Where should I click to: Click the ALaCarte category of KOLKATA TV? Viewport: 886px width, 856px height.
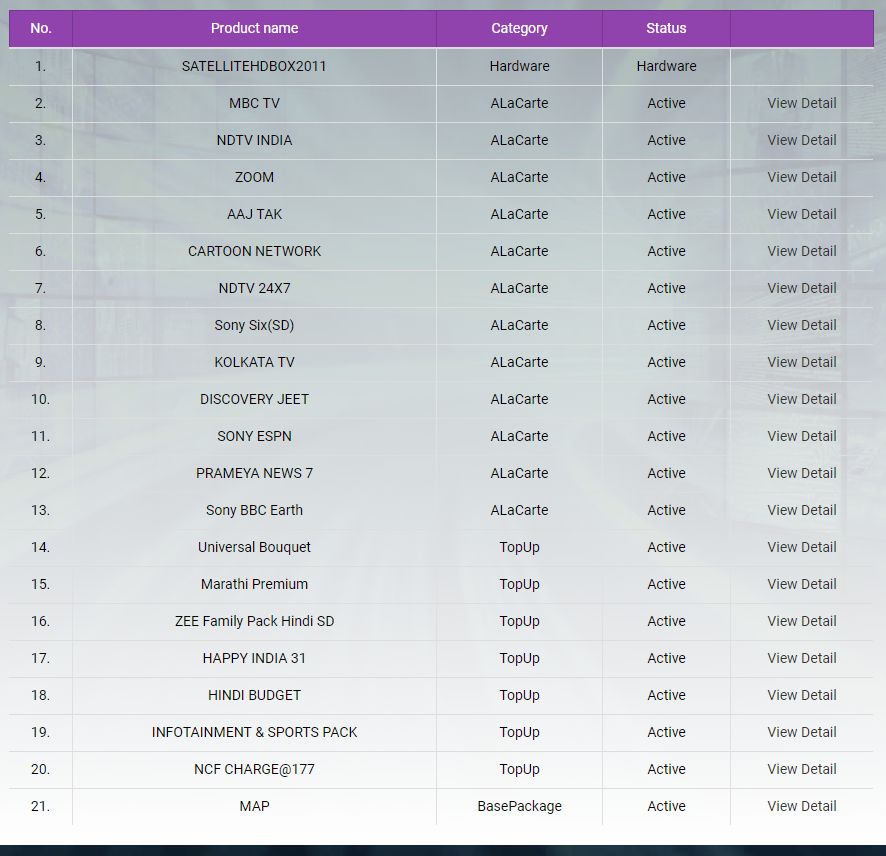pyautogui.click(x=519, y=362)
